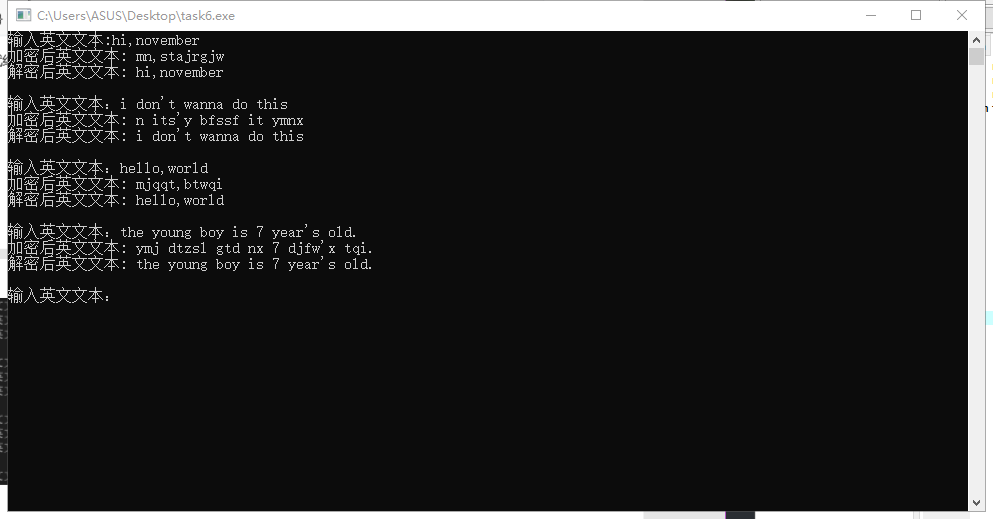Click the title bar path text task6.exe
The image size is (993, 519).
click(136, 16)
